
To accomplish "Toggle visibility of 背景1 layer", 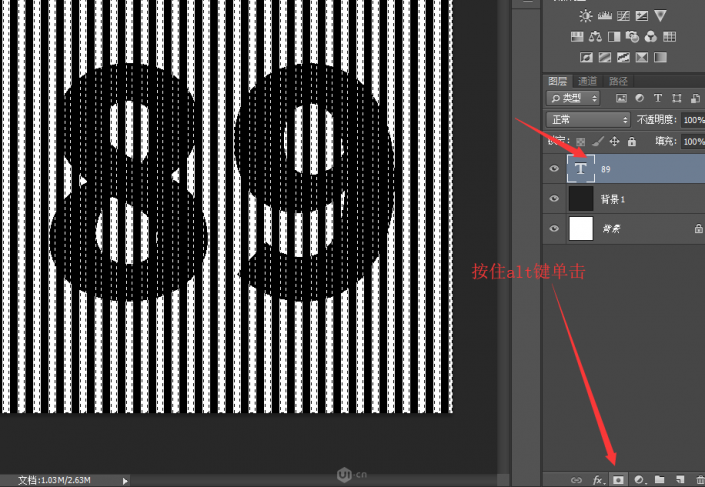I will [x=554, y=199].
